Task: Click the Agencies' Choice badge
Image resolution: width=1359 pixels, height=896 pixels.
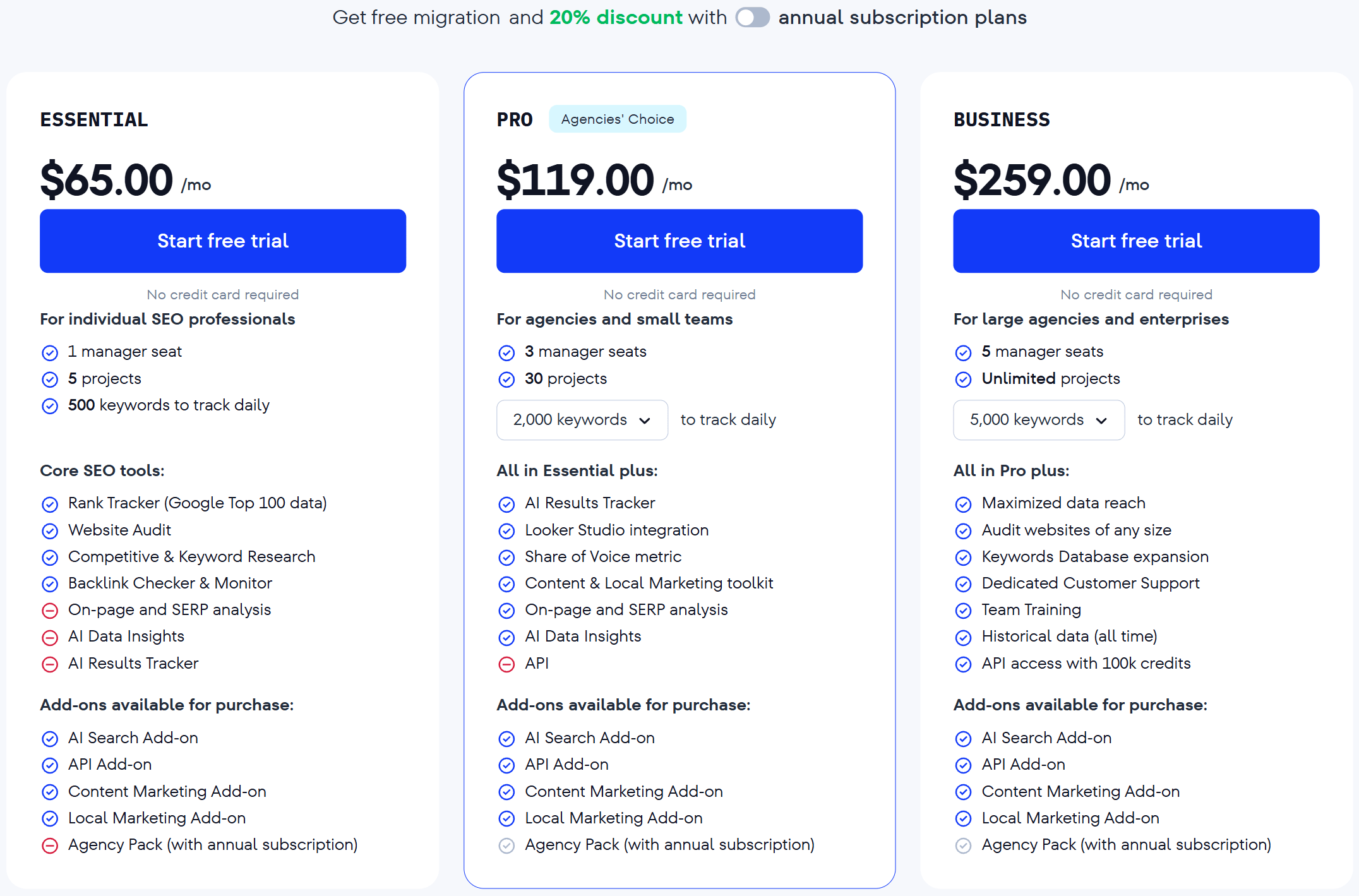Action: pyautogui.click(x=617, y=119)
